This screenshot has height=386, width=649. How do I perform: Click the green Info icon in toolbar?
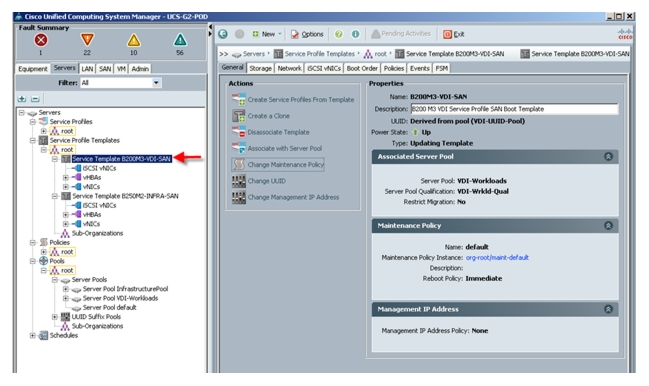pos(355,34)
